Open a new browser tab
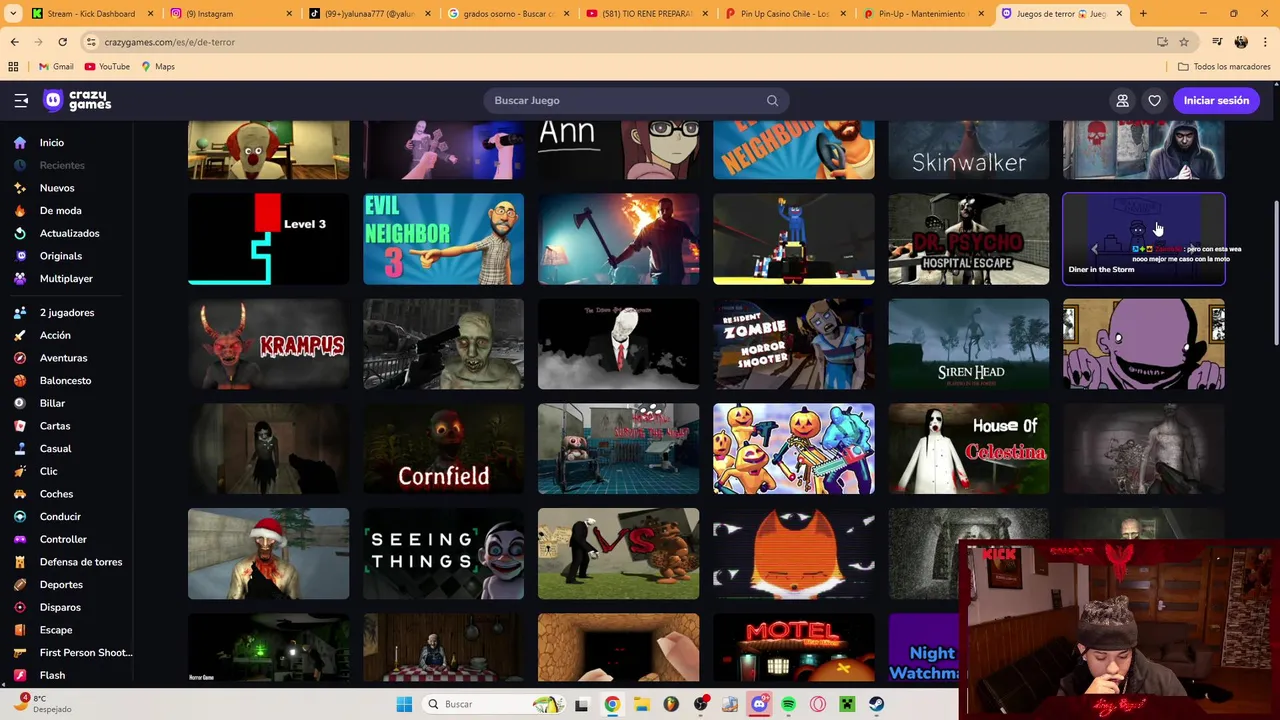1280x720 pixels. coord(1143,14)
